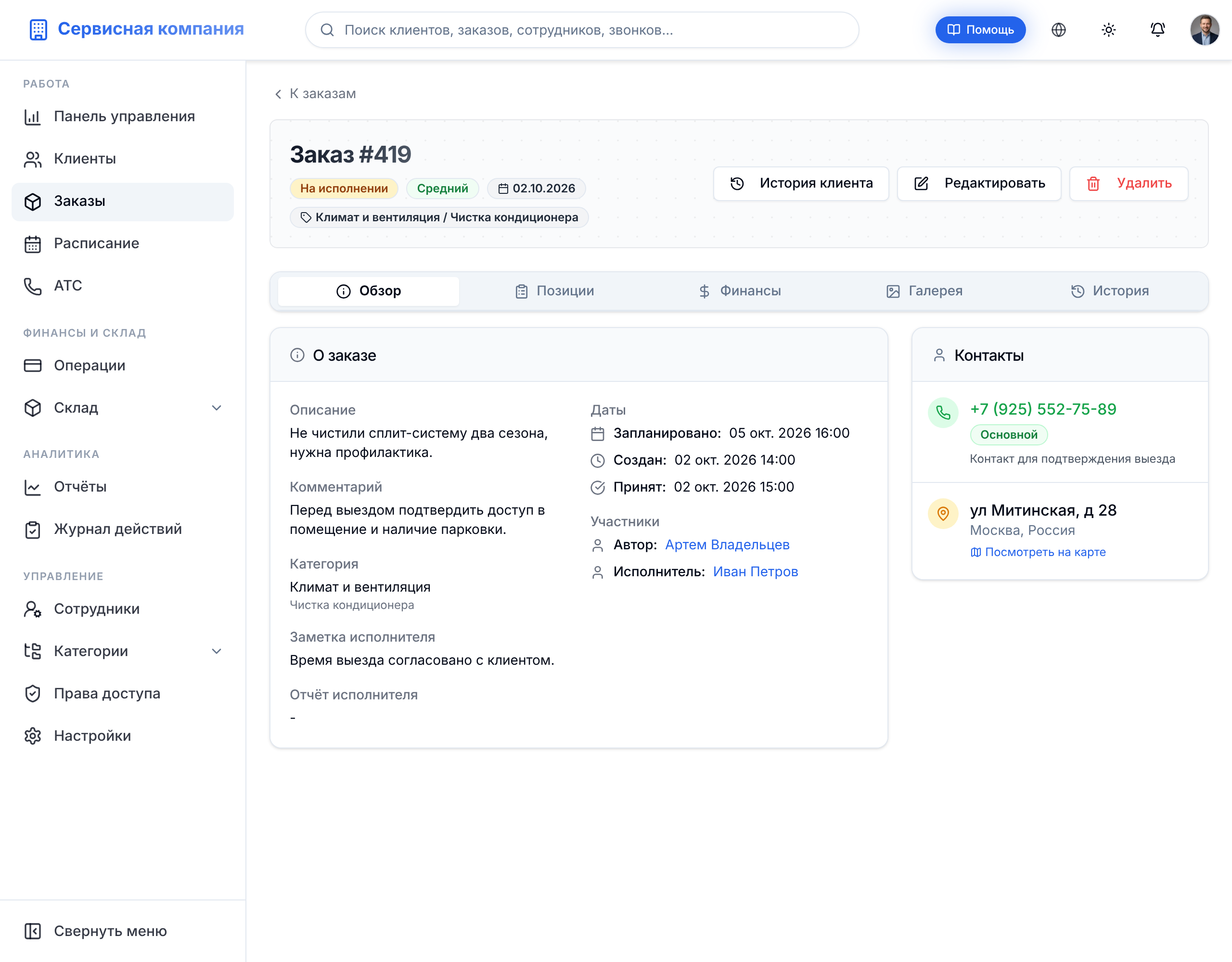
Task: Click the company building logo icon
Action: tap(38, 30)
